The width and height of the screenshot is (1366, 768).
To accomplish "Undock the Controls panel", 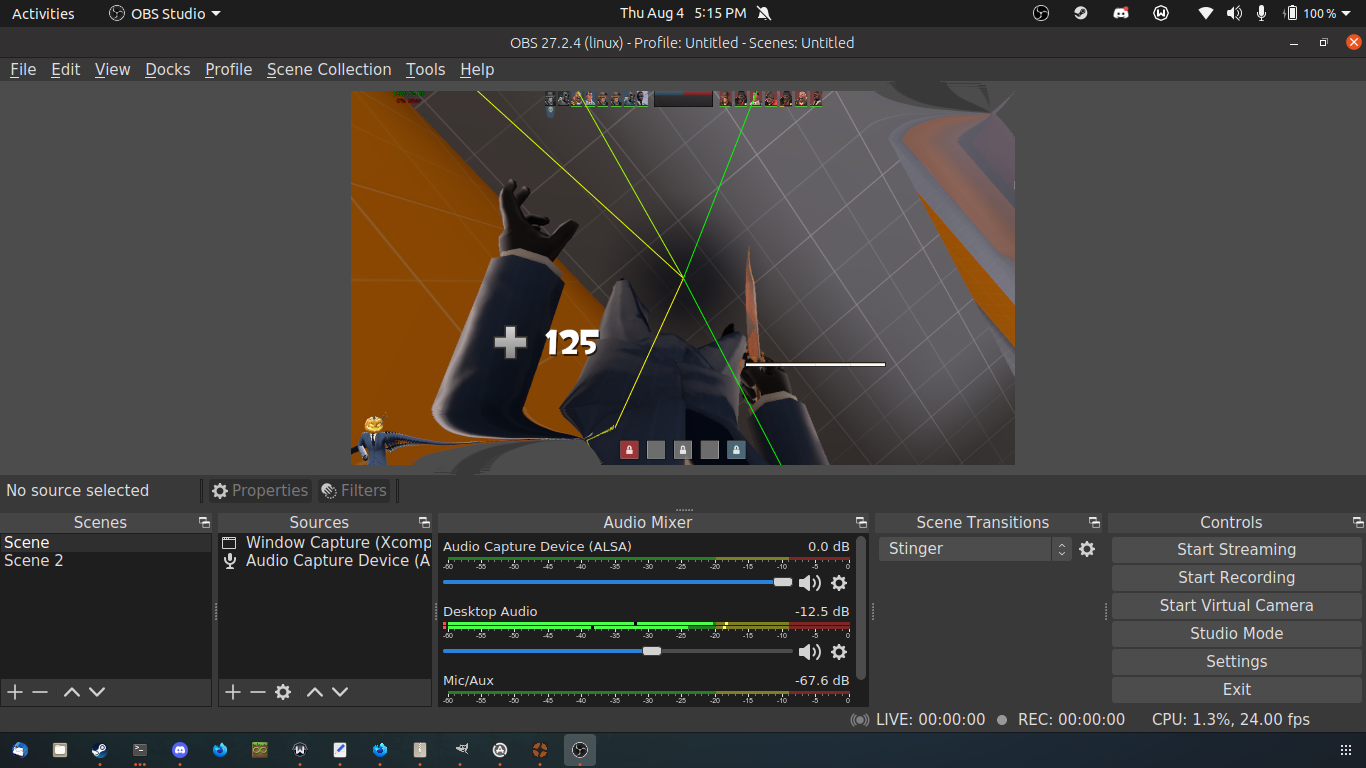I will 1357,523.
